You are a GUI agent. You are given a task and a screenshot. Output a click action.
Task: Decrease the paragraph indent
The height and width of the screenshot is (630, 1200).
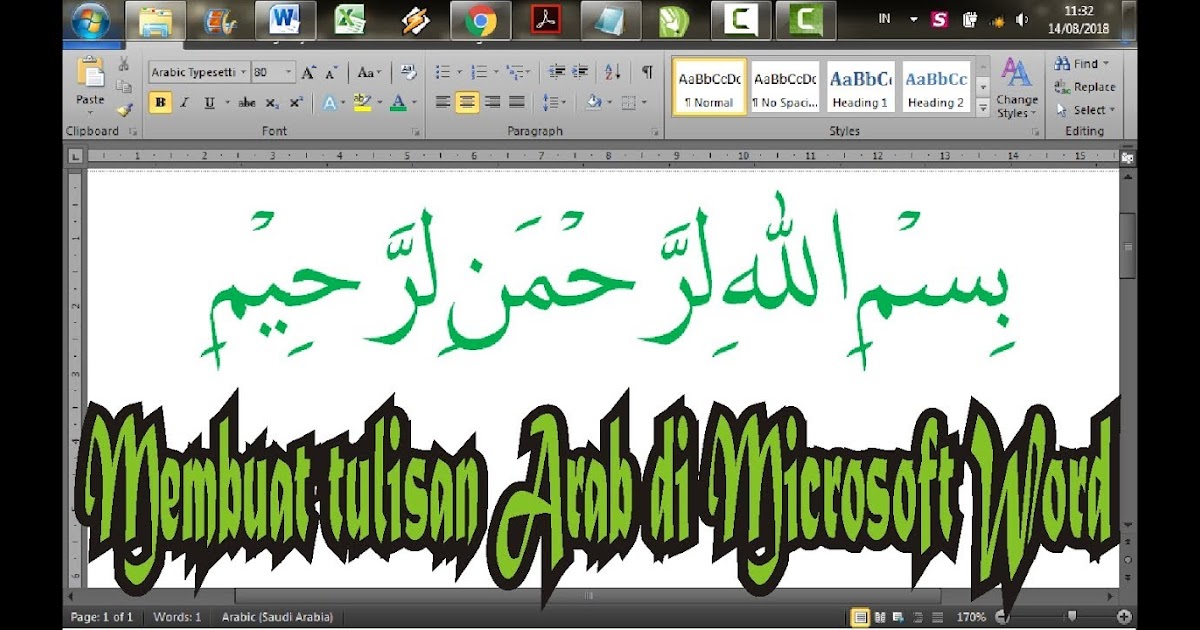(x=557, y=73)
